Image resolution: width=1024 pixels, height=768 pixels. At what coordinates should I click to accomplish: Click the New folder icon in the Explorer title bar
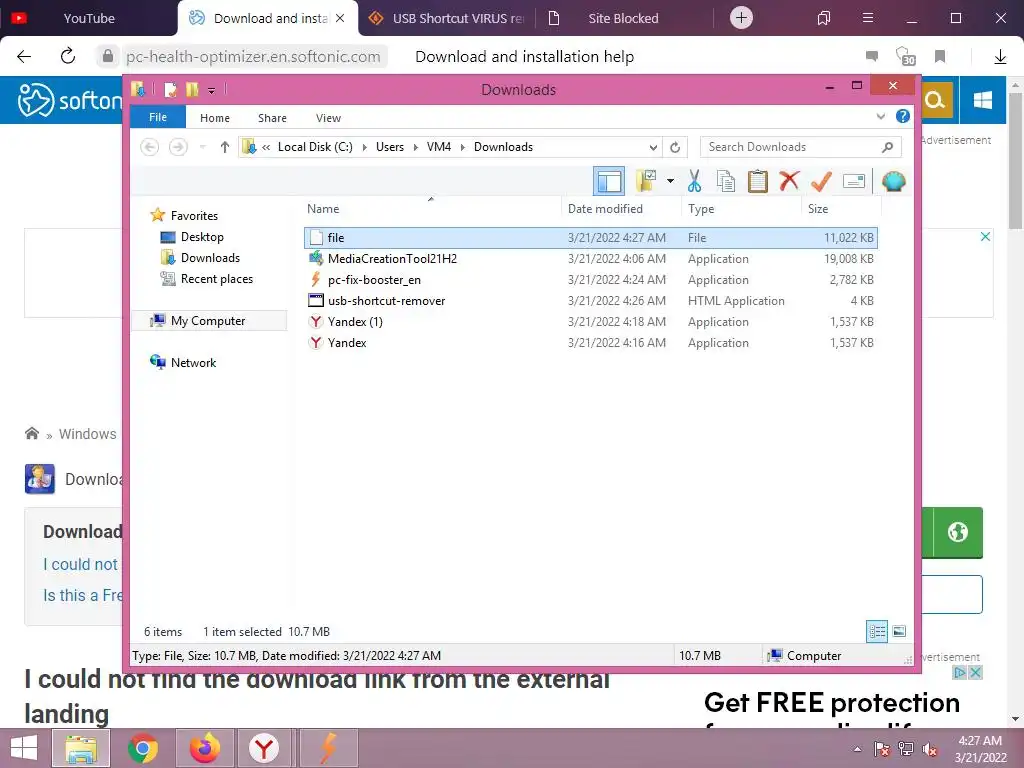pyautogui.click(x=192, y=89)
